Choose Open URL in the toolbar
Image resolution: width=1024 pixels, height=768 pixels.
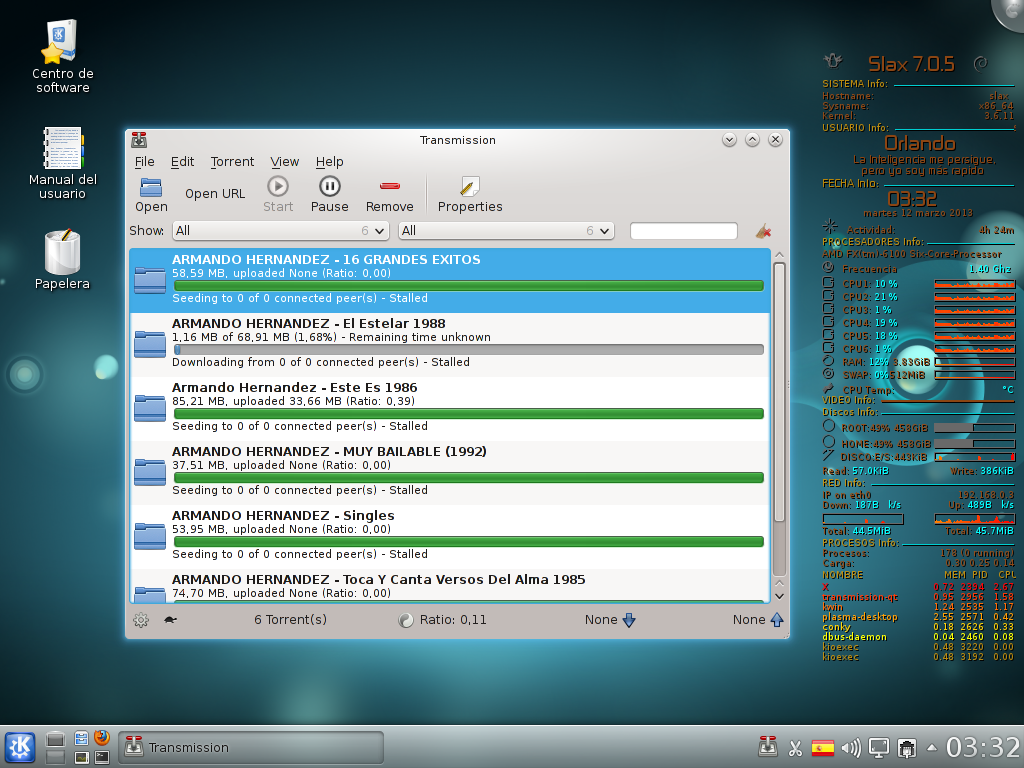pos(215,194)
